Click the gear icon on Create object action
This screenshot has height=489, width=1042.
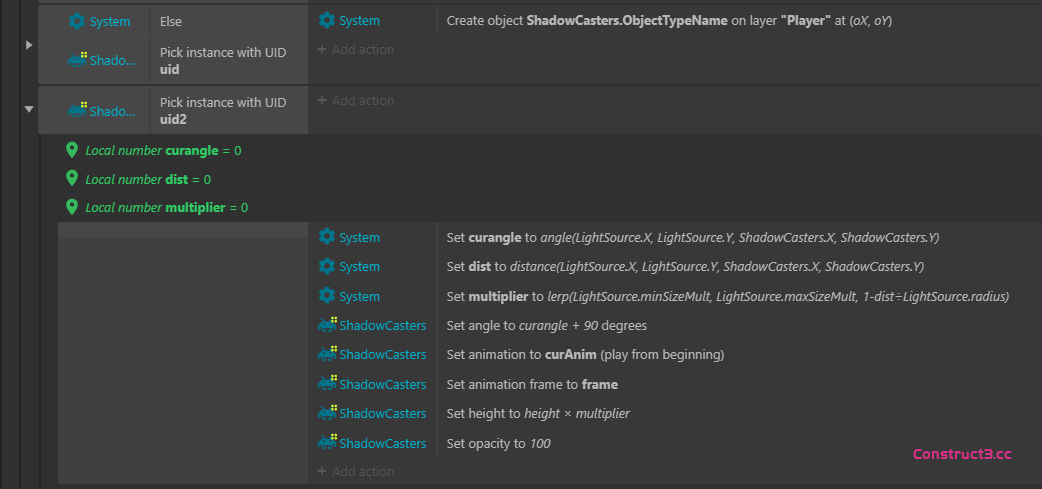coord(327,21)
